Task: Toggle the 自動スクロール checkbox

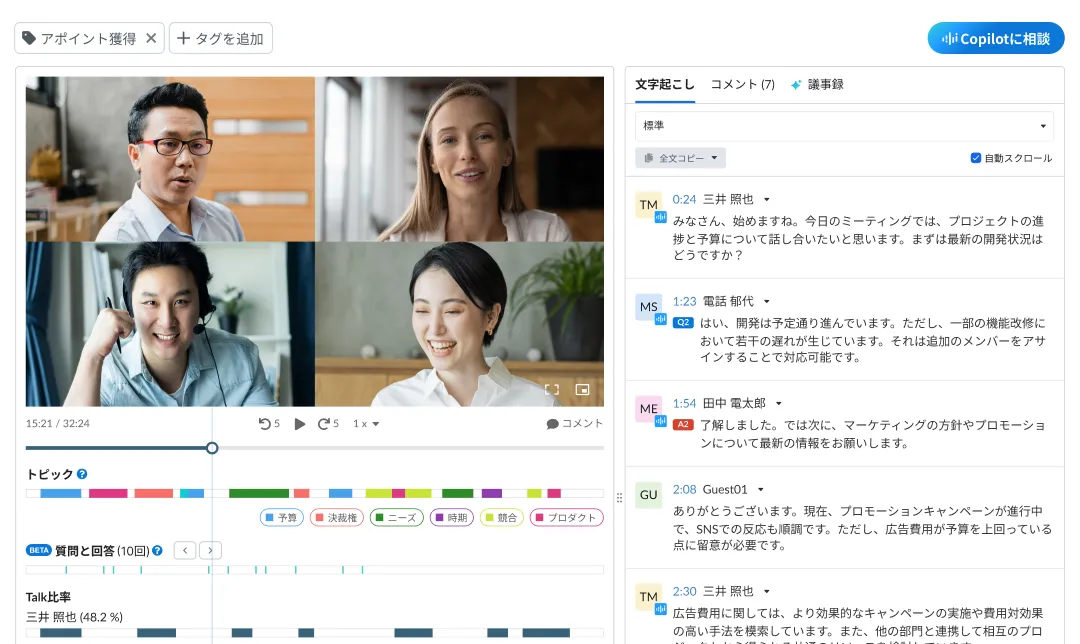Action: (x=976, y=158)
